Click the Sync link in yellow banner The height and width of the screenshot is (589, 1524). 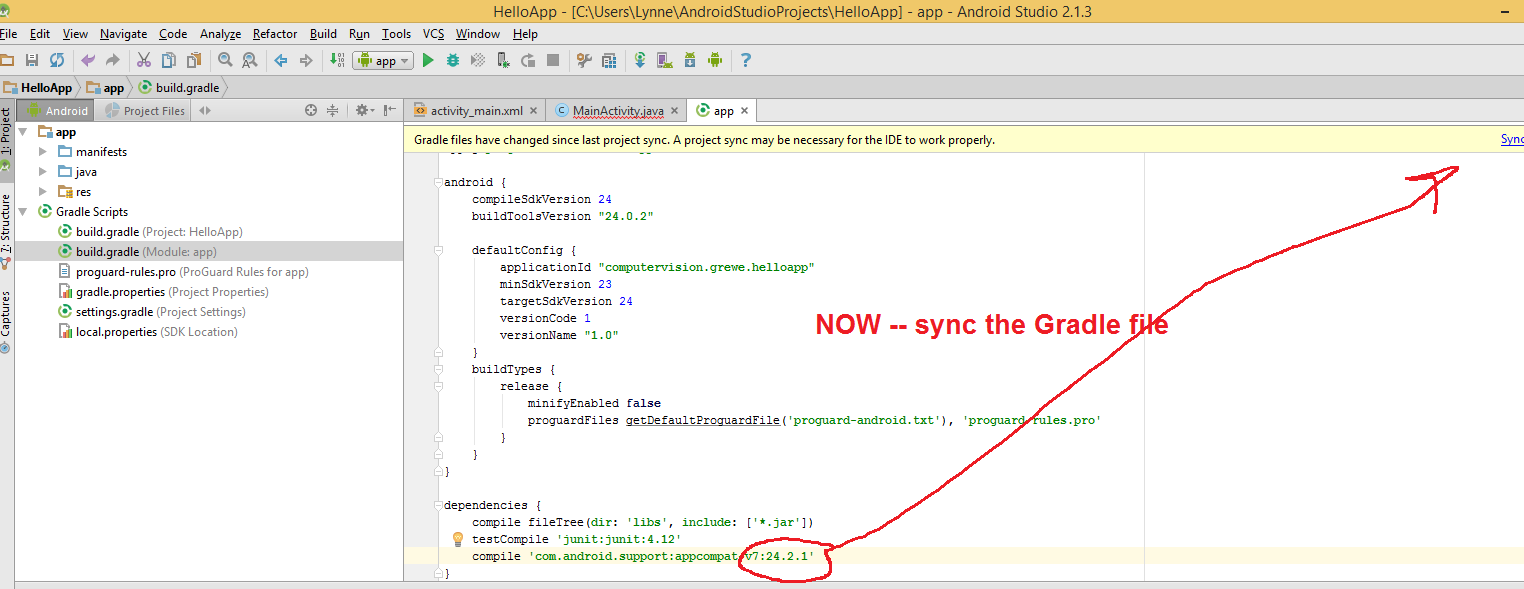[x=1511, y=140]
